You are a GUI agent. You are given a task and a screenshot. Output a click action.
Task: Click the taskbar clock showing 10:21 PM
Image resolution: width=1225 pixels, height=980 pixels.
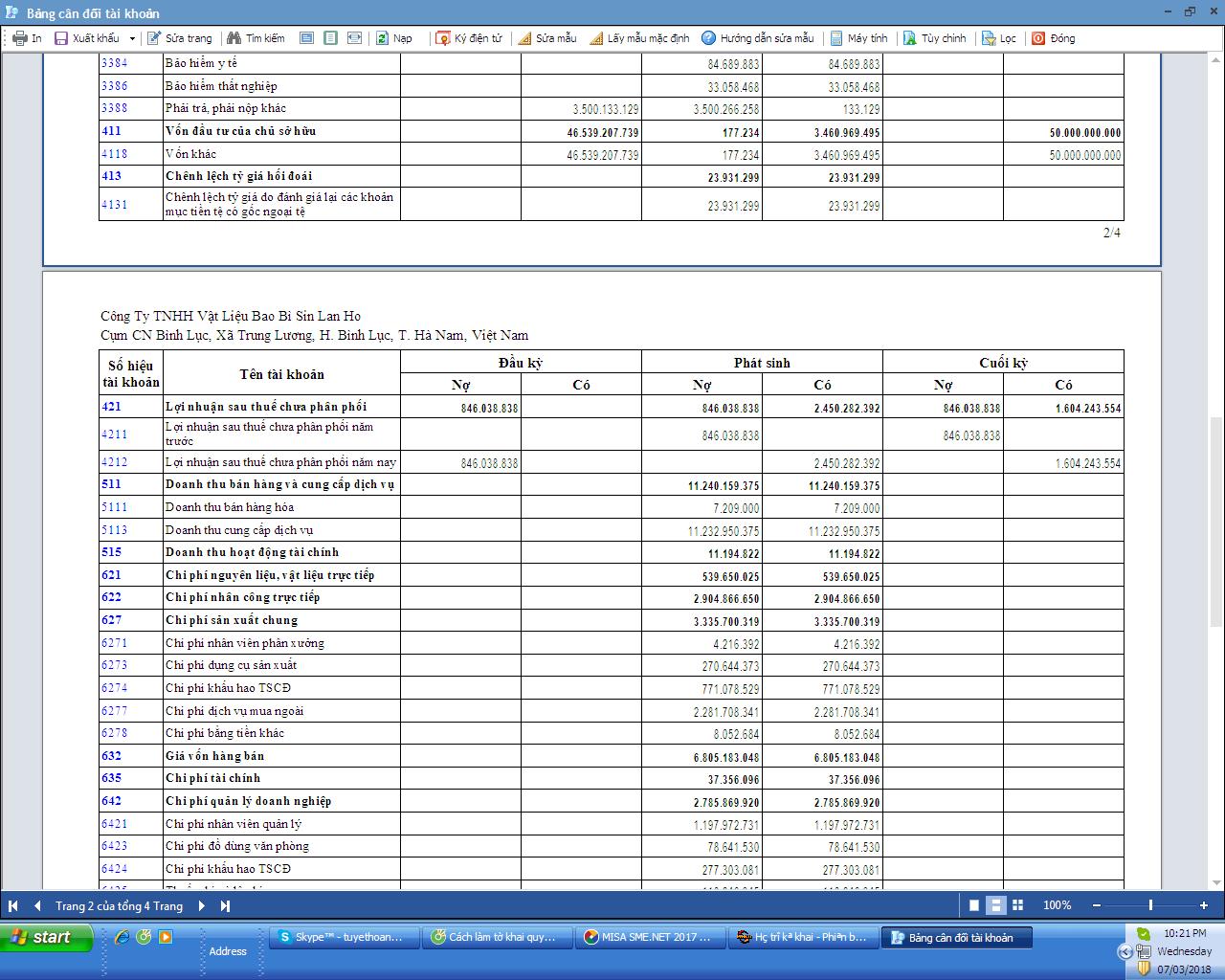[1185, 933]
